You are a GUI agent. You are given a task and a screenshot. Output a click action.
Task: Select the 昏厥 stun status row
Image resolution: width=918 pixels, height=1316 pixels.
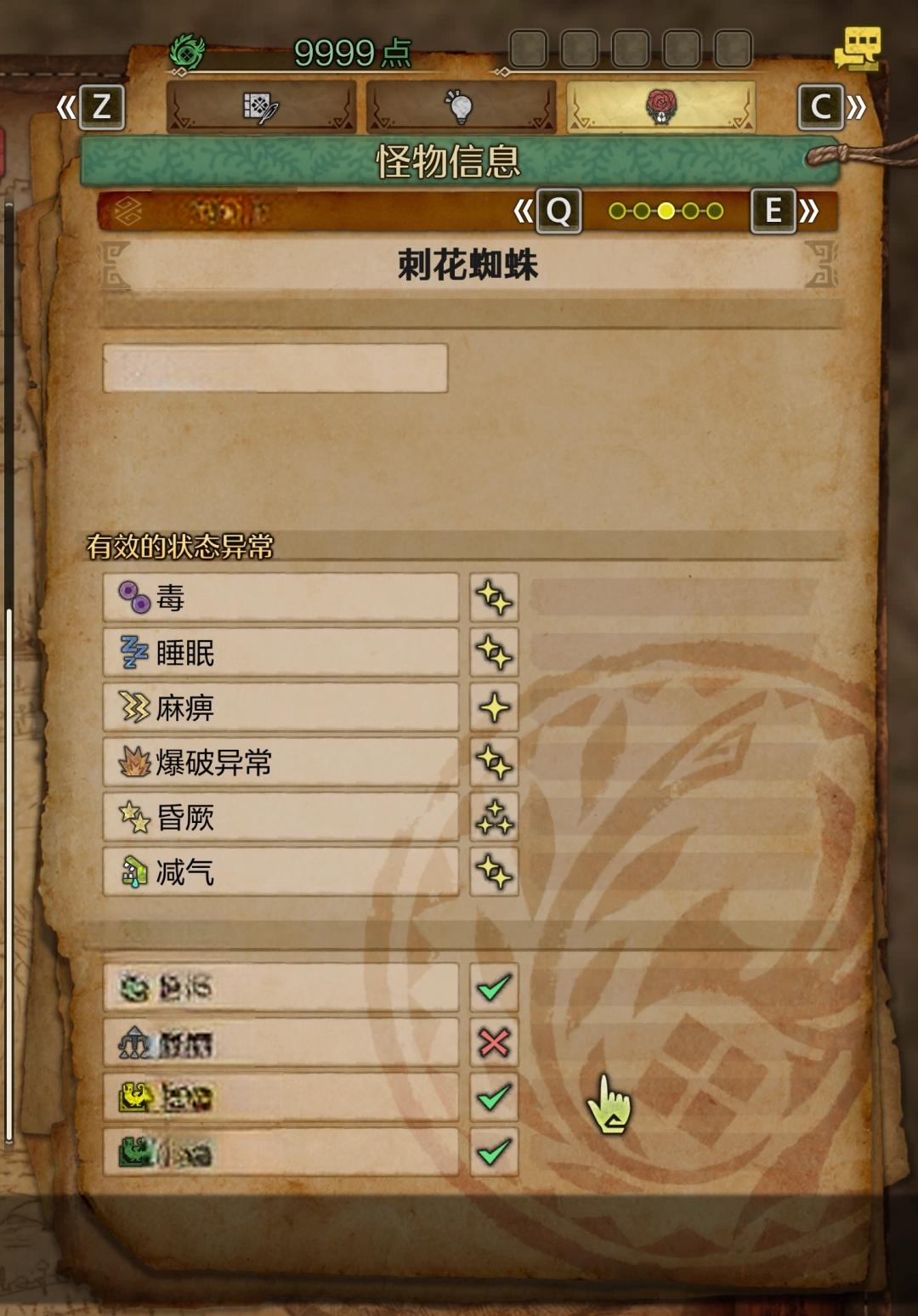click(x=280, y=817)
